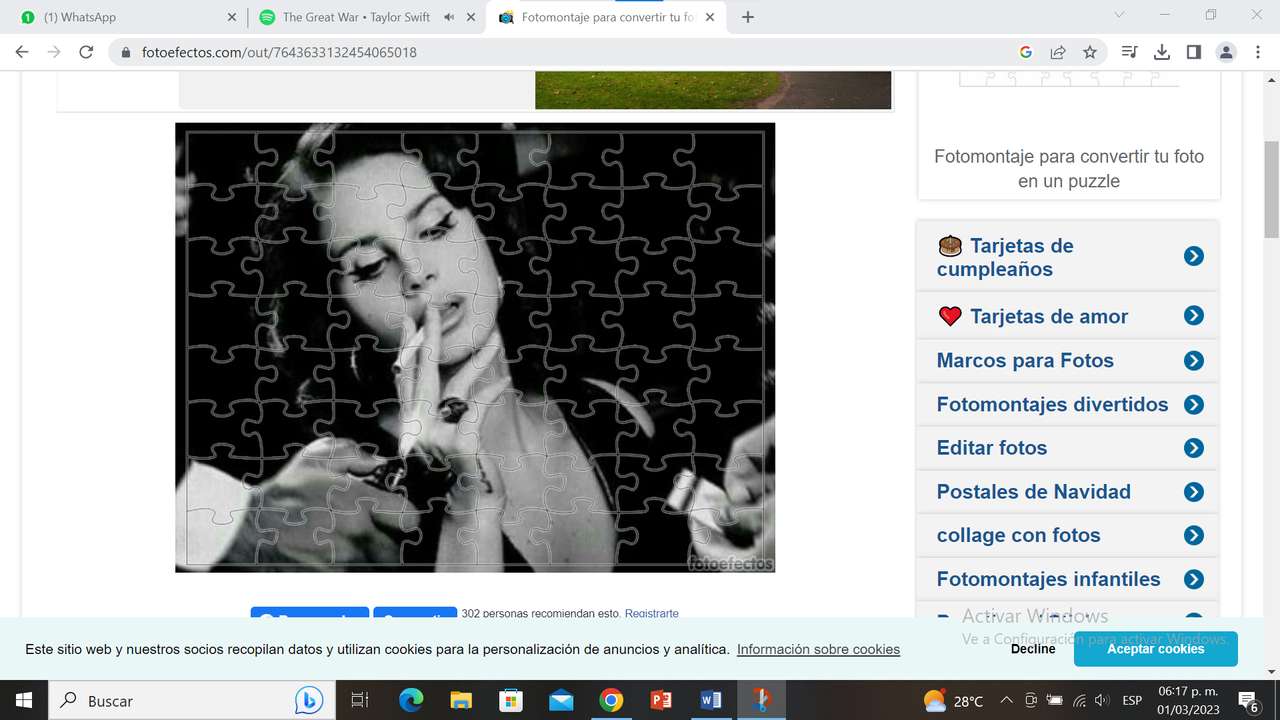This screenshot has width=1280, height=720.
Task: Open weather widget showing 28°C
Action: pos(953,701)
